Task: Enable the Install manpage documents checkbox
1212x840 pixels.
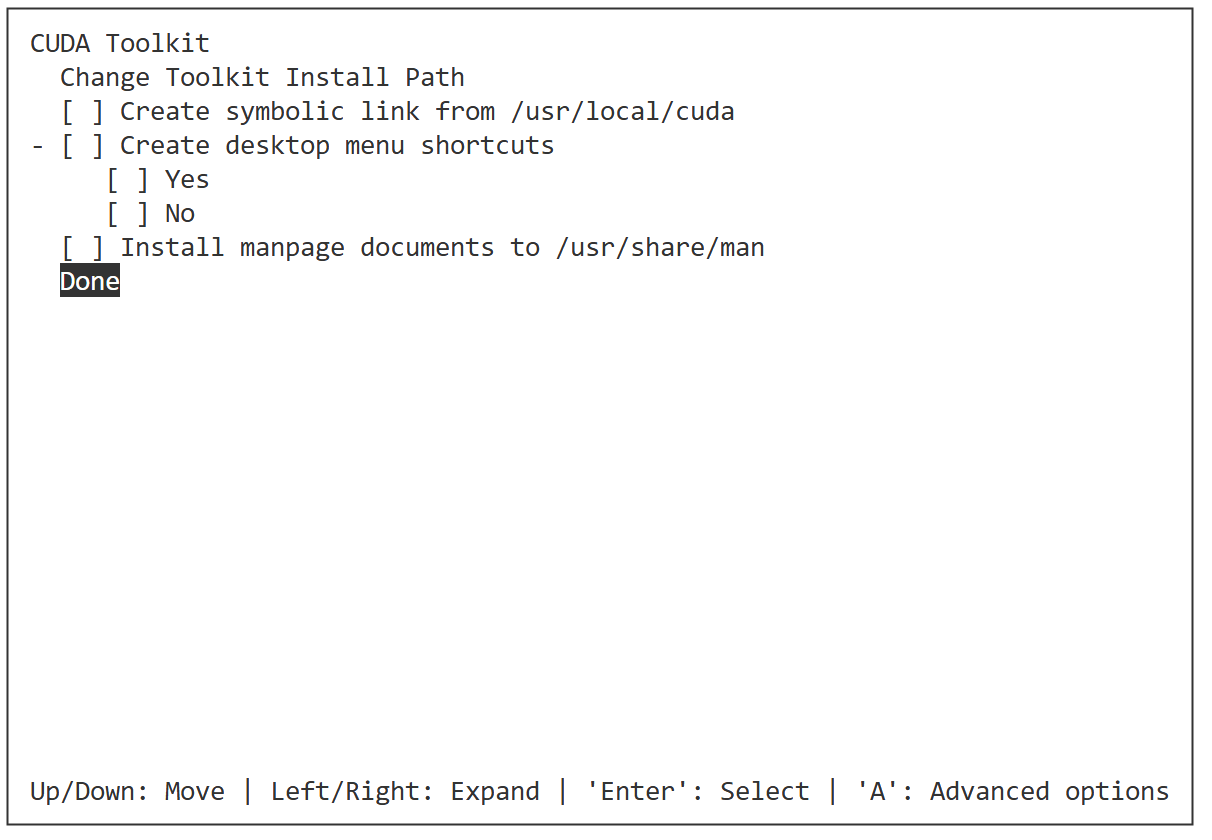Action: (x=83, y=248)
